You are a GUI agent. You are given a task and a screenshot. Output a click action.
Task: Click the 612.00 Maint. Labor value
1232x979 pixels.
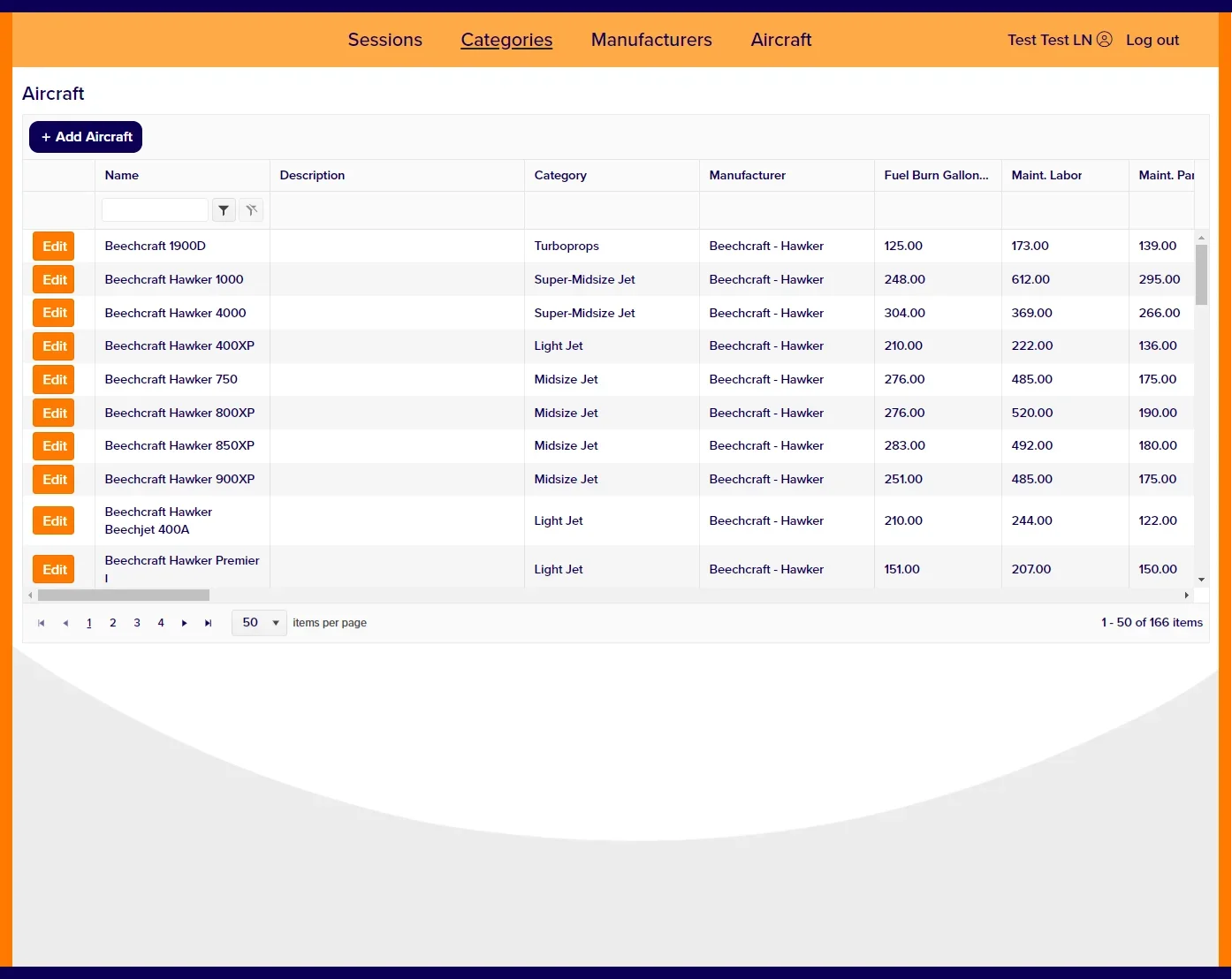(1030, 280)
